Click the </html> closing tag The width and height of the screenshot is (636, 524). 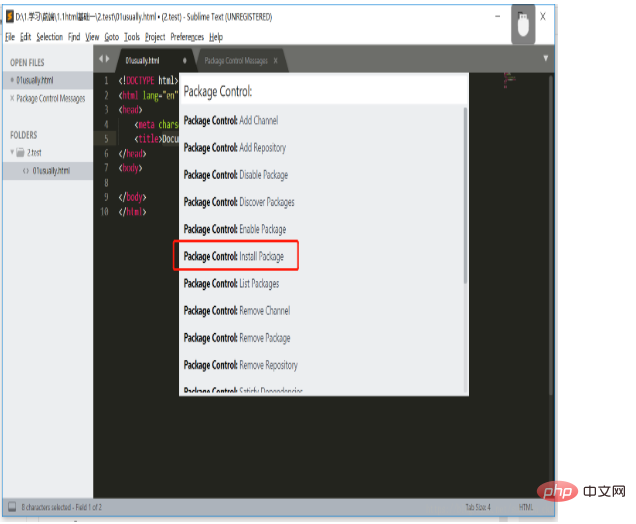click(132, 212)
